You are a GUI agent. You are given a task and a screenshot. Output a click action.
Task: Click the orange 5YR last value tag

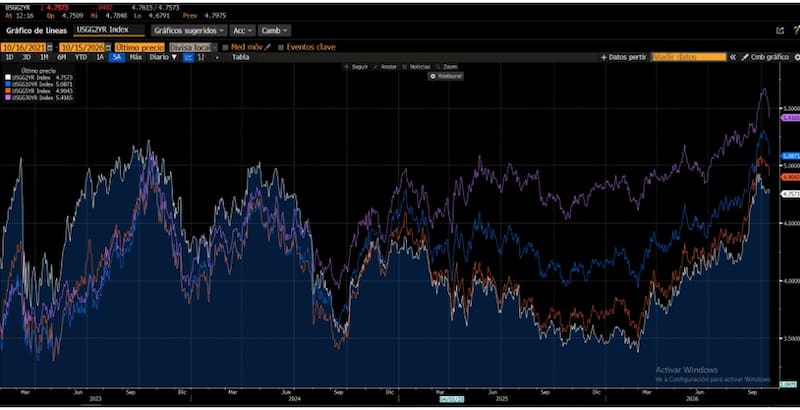790,177
